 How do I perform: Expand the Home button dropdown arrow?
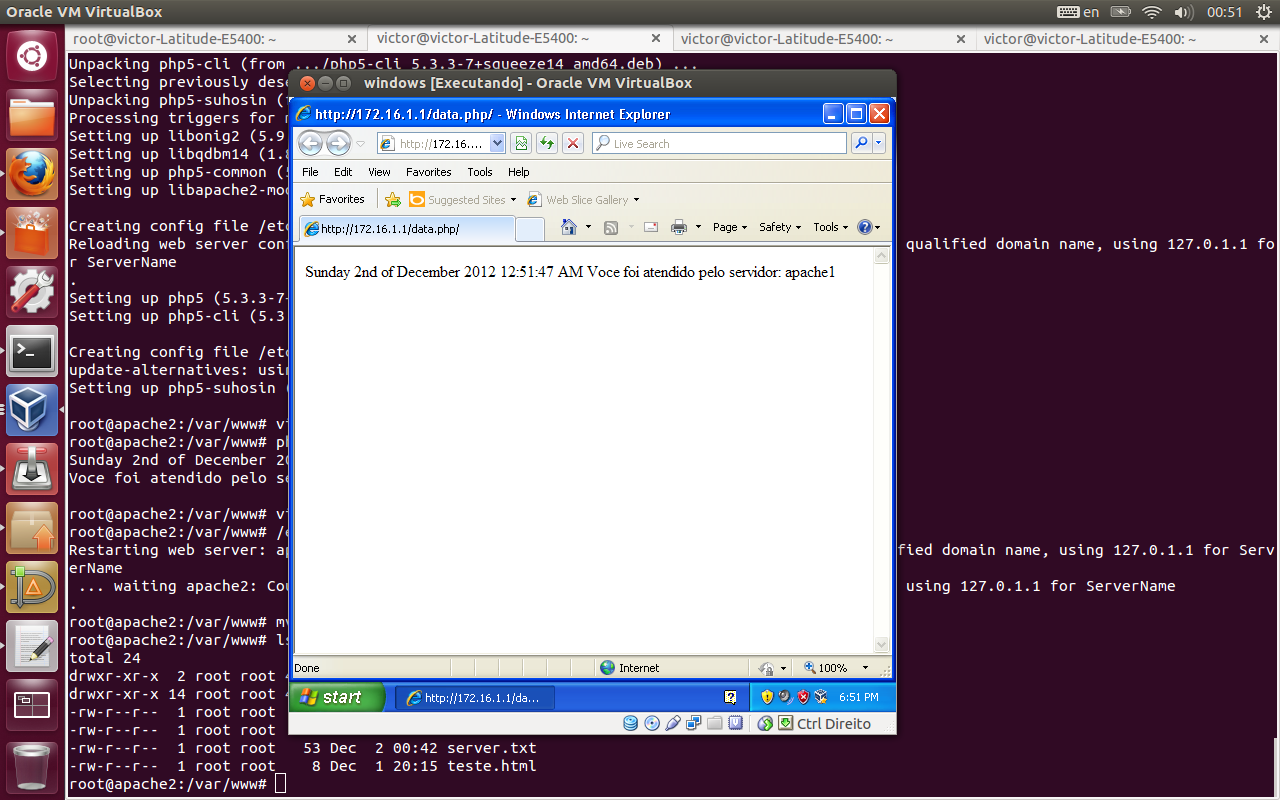pos(588,227)
